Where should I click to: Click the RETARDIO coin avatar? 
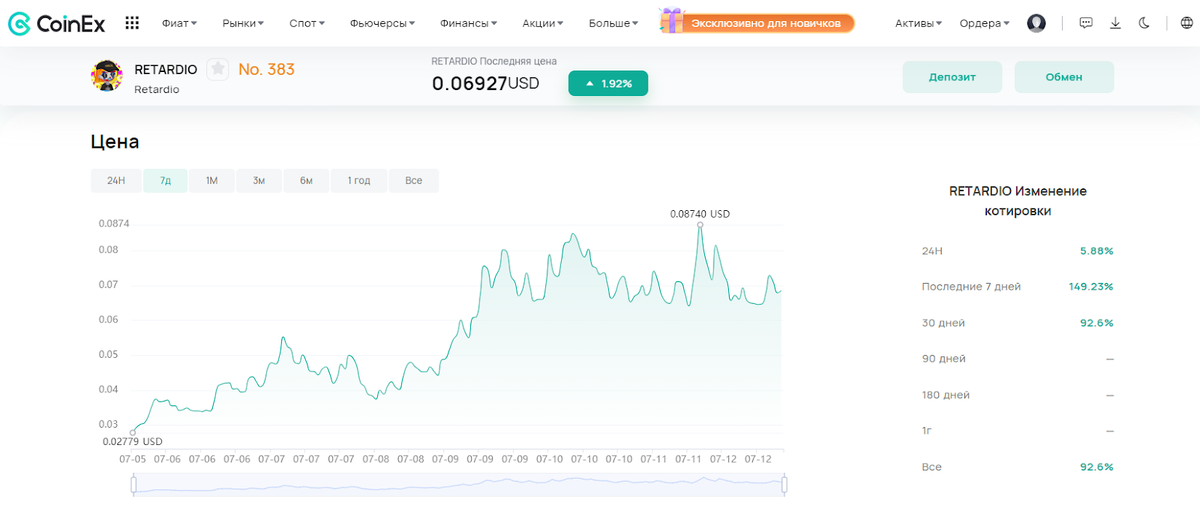pos(107,75)
